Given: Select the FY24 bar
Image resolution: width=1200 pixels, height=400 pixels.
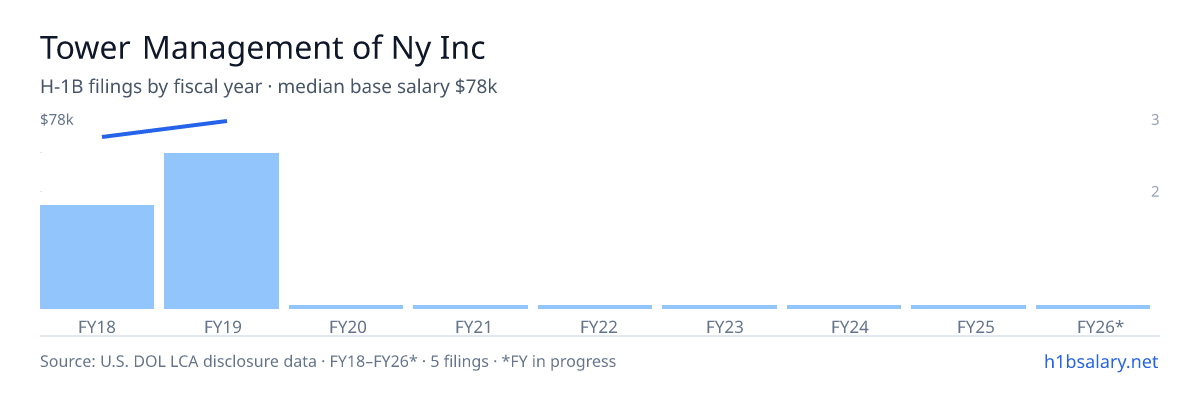Looking at the screenshot, I should click(x=844, y=307).
